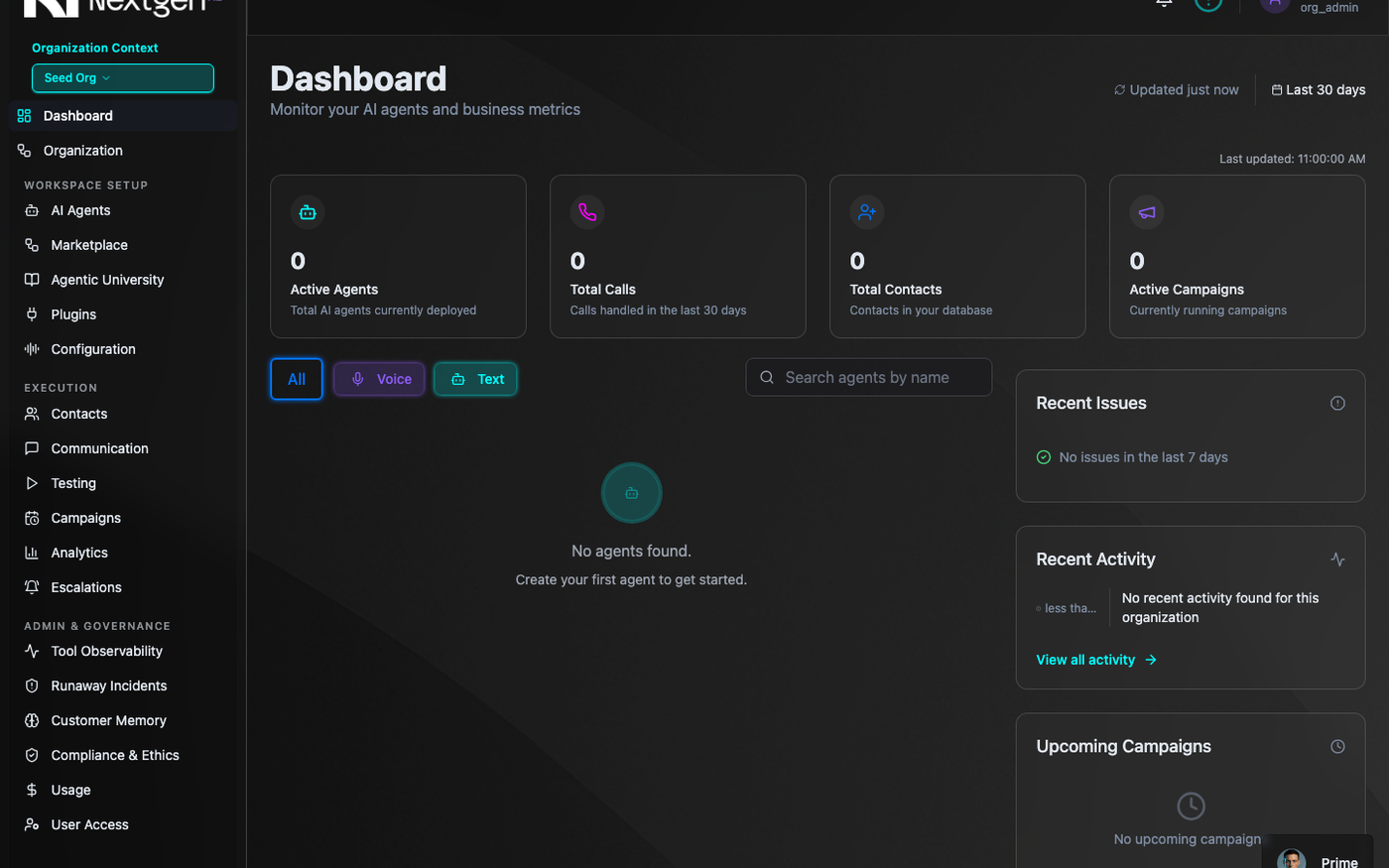Click the 'No issues in the last 7 days' text
Screen dimensions: 1389x868
point(1143,457)
